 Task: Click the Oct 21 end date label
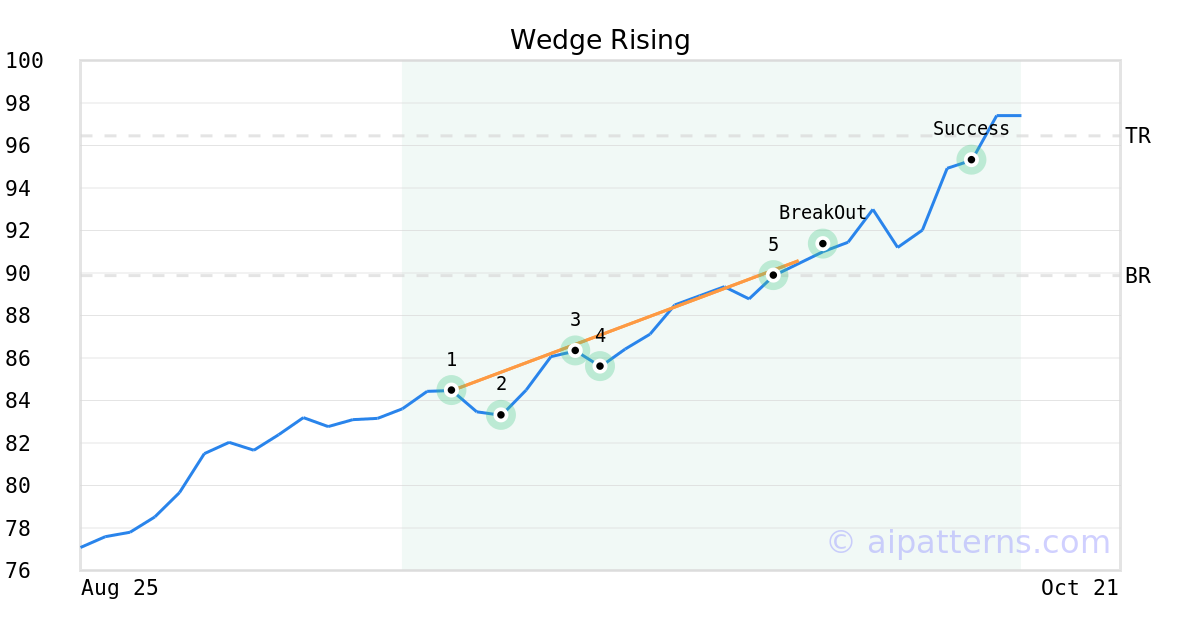point(1079,588)
